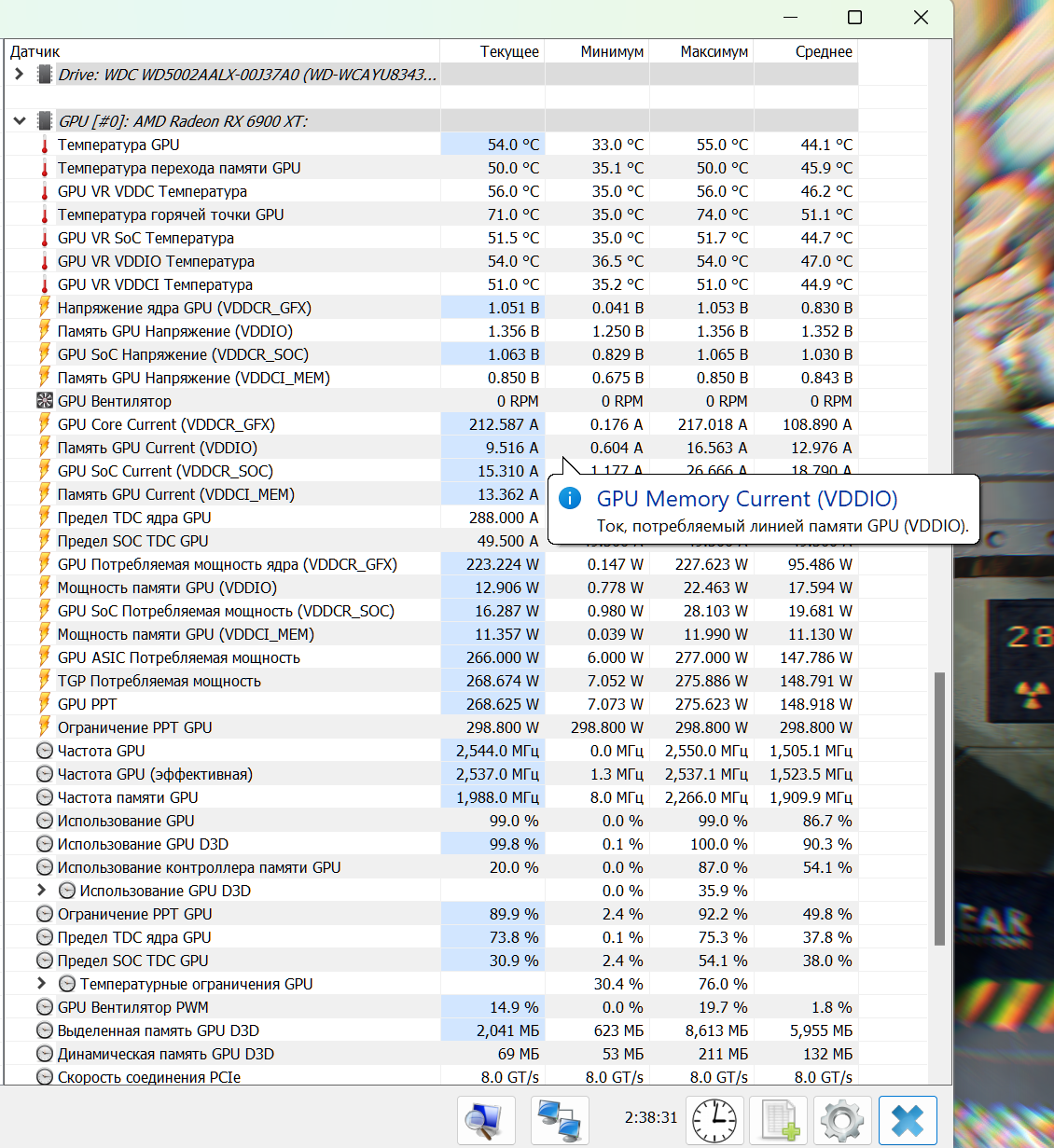Screen dimensions: 1054x1148
Task: Click the 223.224 W current power value
Action: point(503,564)
